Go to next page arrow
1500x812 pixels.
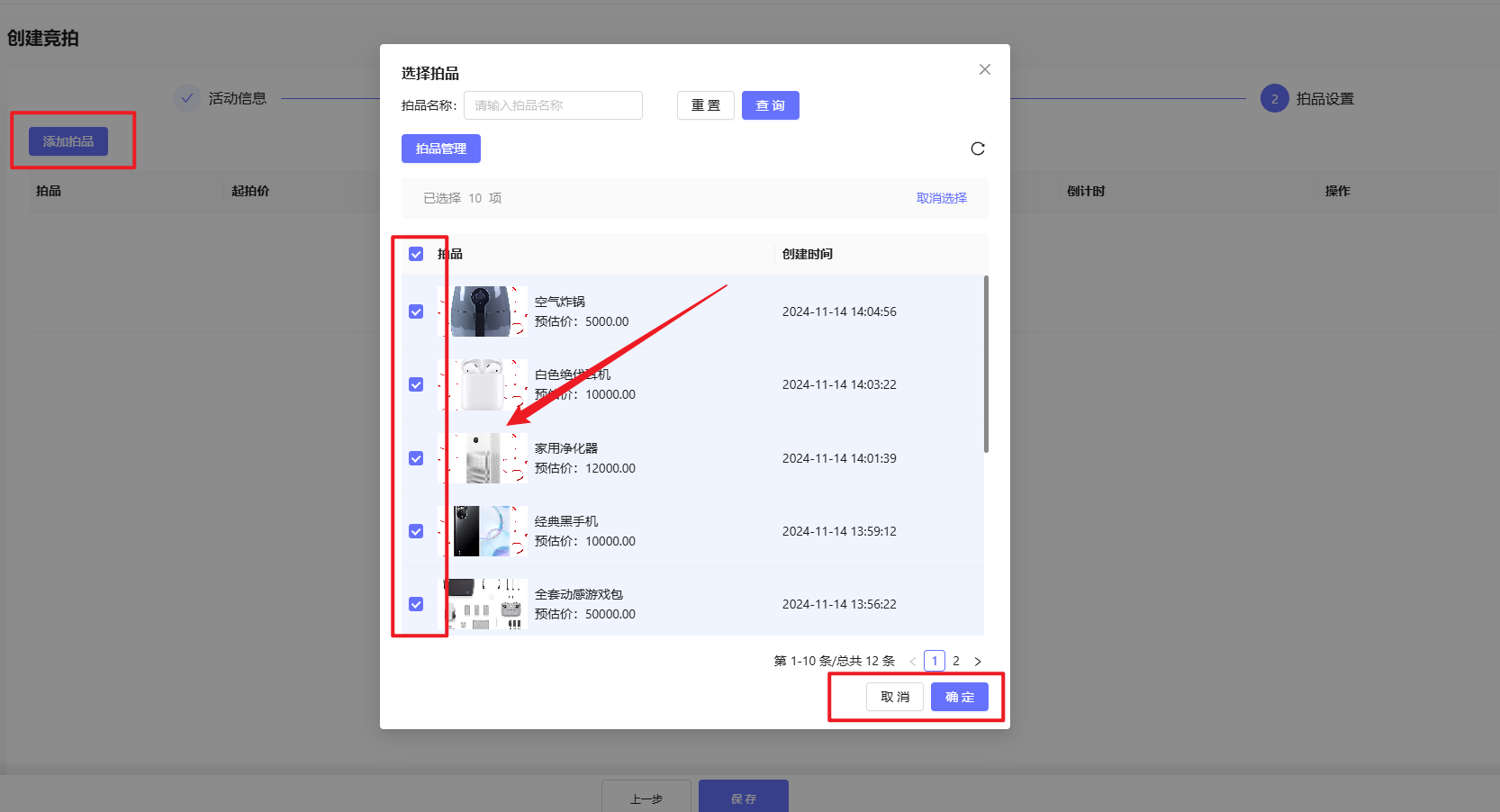[978, 662]
